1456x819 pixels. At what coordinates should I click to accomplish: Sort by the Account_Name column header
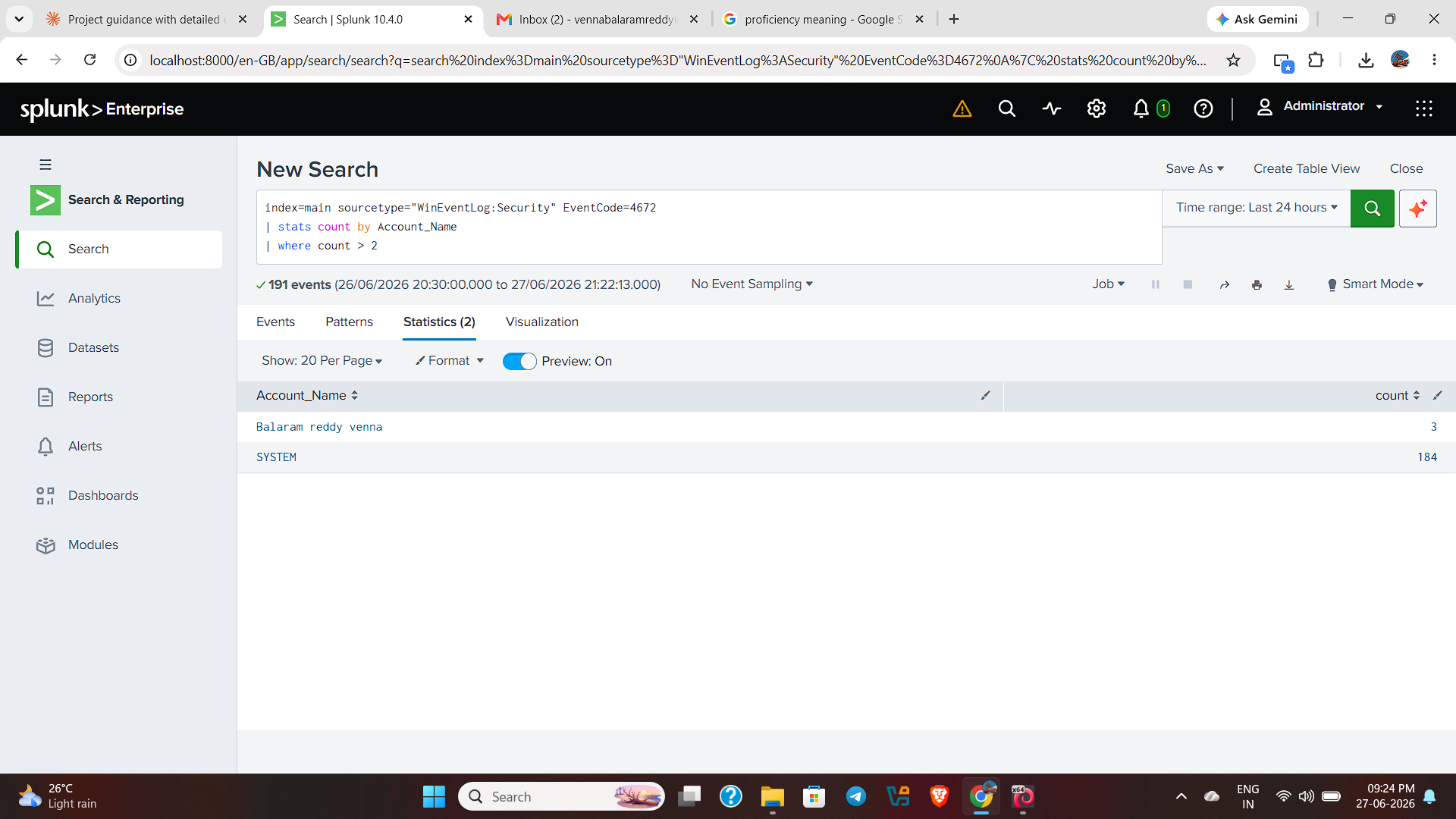point(307,395)
